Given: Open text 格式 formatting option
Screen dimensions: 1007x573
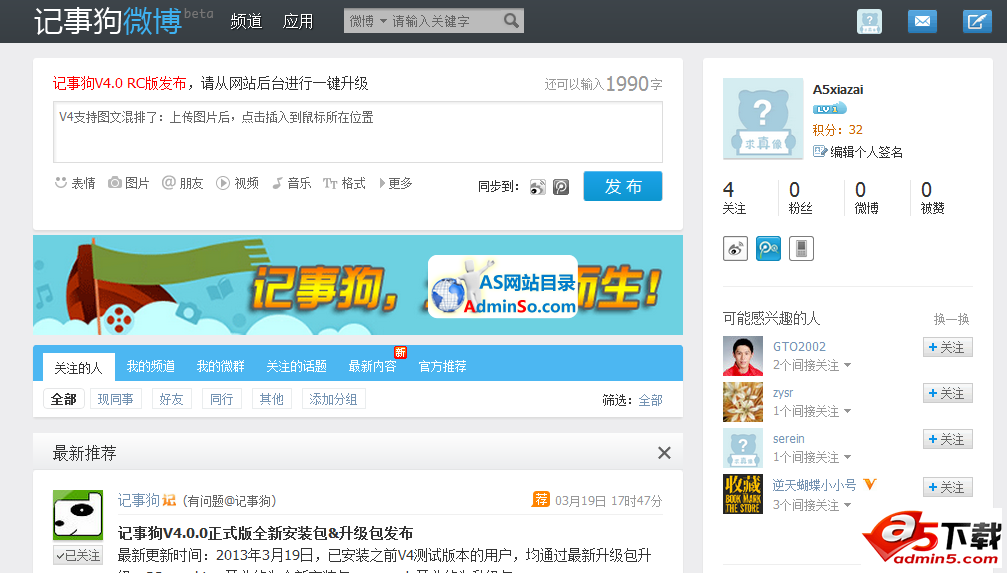Looking at the screenshot, I should 344,183.
